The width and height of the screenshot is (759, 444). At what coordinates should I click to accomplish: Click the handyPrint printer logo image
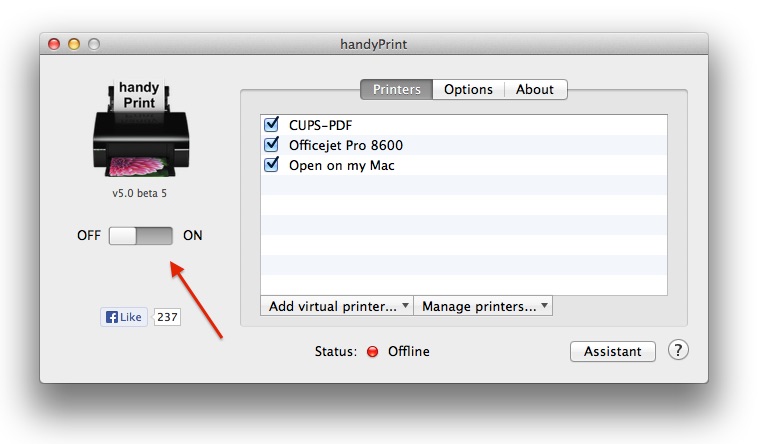pos(140,128)
